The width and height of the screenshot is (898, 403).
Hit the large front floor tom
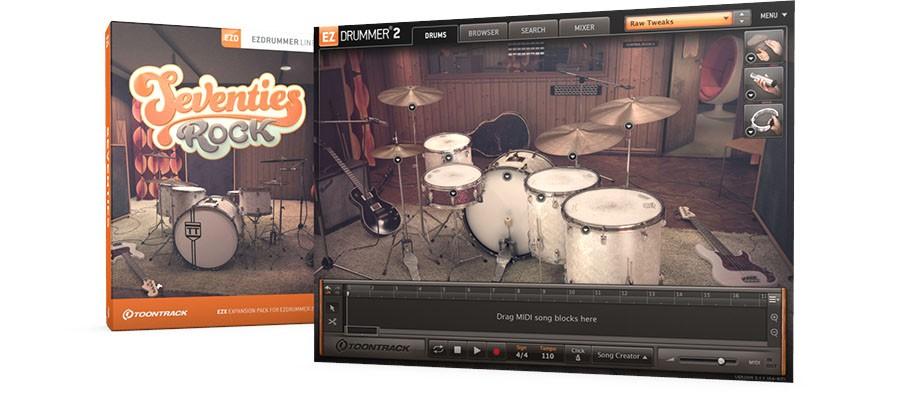pyautogui.click(x=613, y=207)
